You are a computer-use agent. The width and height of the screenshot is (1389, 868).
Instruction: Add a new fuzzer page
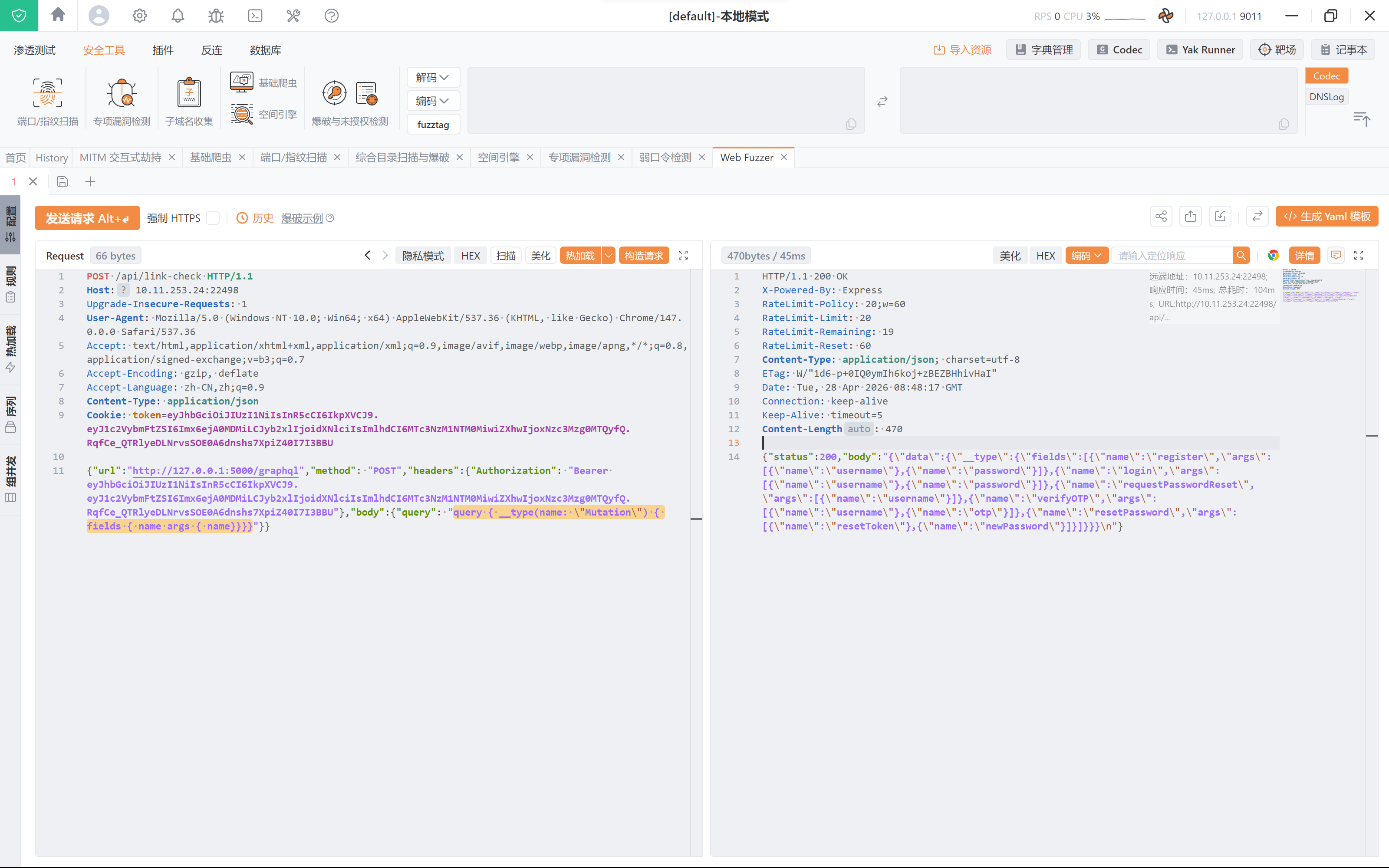90,181
